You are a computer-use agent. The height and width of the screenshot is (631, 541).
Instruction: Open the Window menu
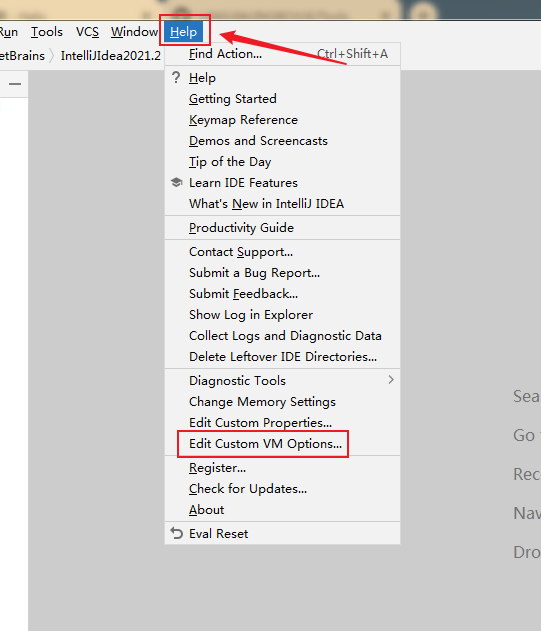(x=134, y=31)
